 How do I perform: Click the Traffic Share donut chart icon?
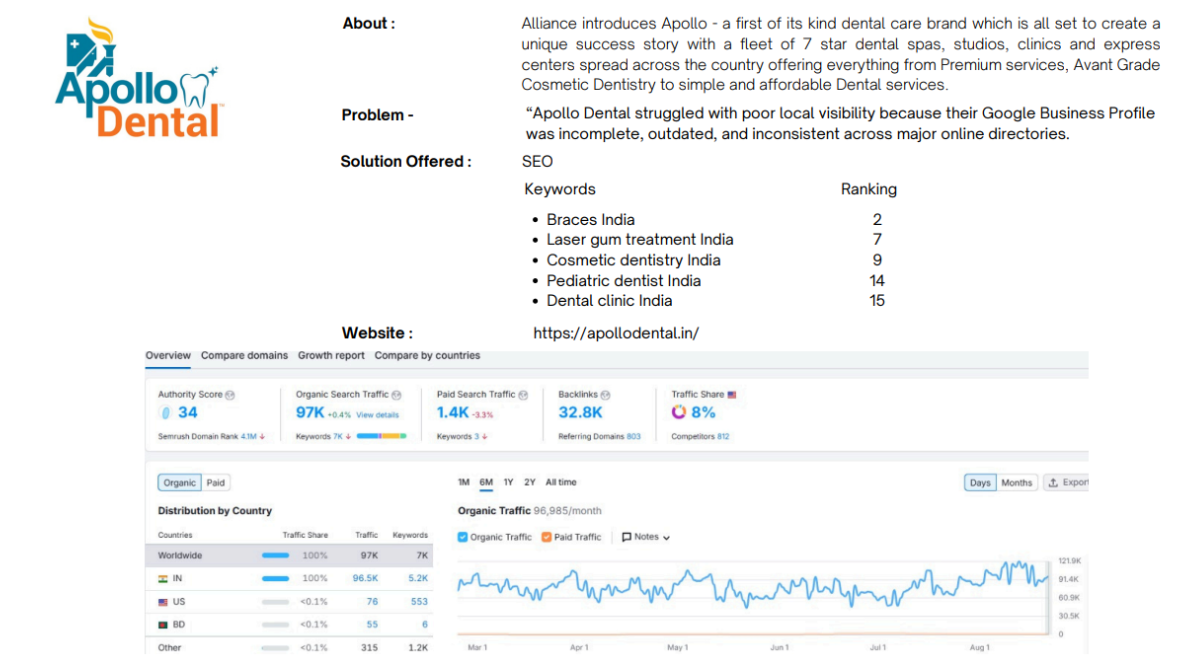pyautogui.click(x=679, y=412)
